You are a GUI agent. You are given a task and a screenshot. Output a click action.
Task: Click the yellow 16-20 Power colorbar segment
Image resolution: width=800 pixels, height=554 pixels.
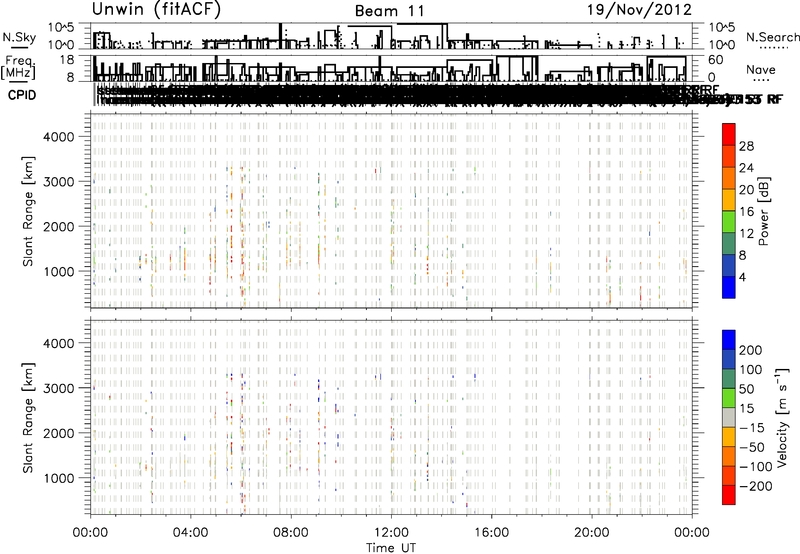click(x=729, y=200)
